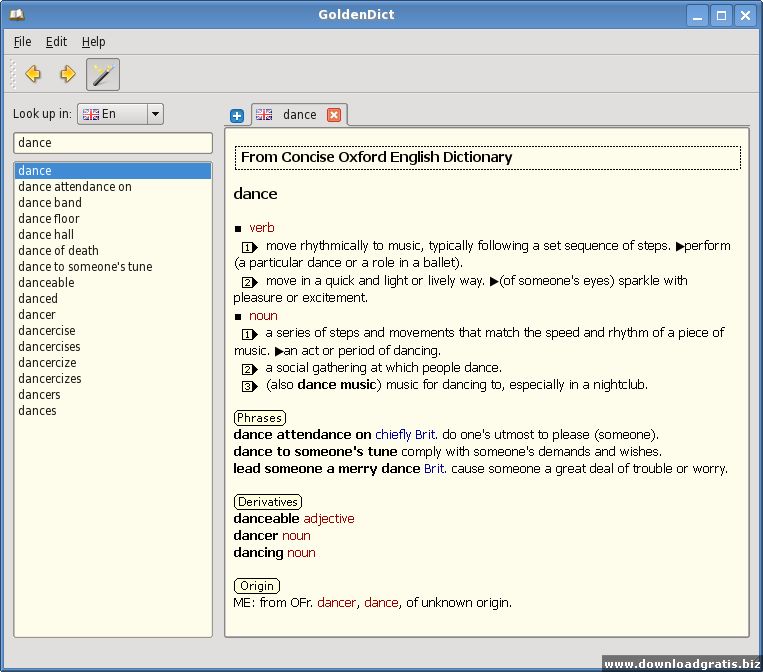The width and height of the screenshot is (763, 672).
Task: Add a new tab with plus icon
Action: point(237,116)
